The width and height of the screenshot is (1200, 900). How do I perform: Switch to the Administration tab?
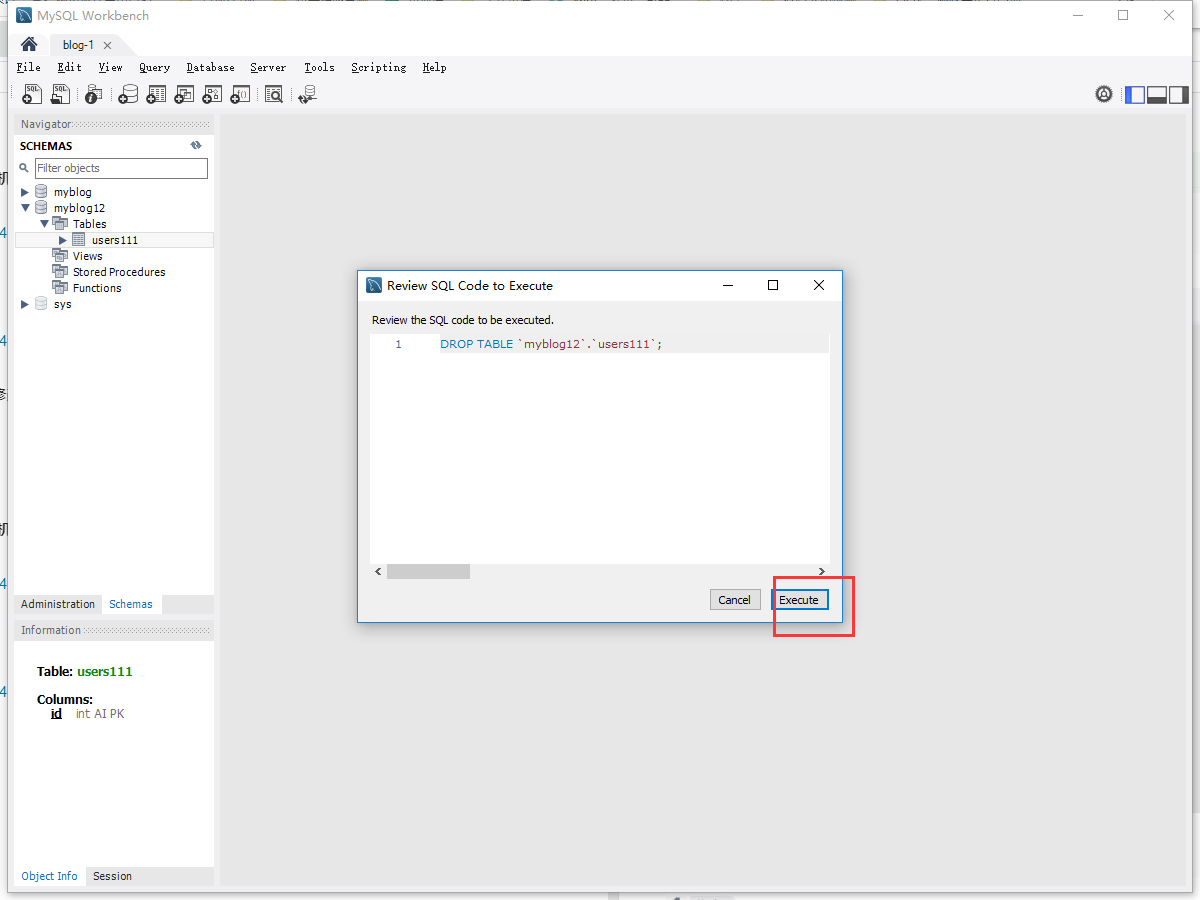[x=58, y=604]
